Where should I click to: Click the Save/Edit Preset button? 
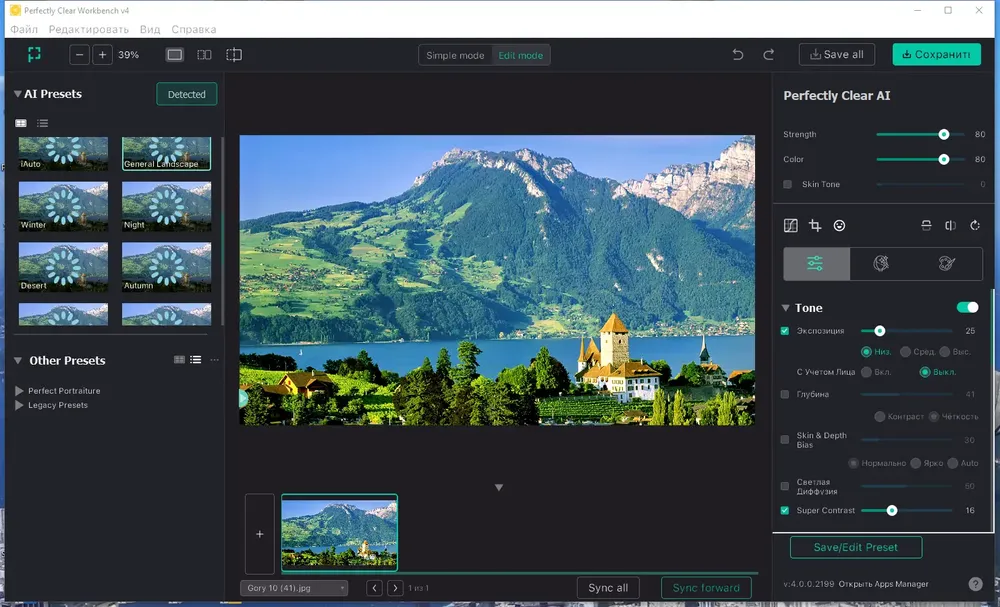tap(856, 547)
